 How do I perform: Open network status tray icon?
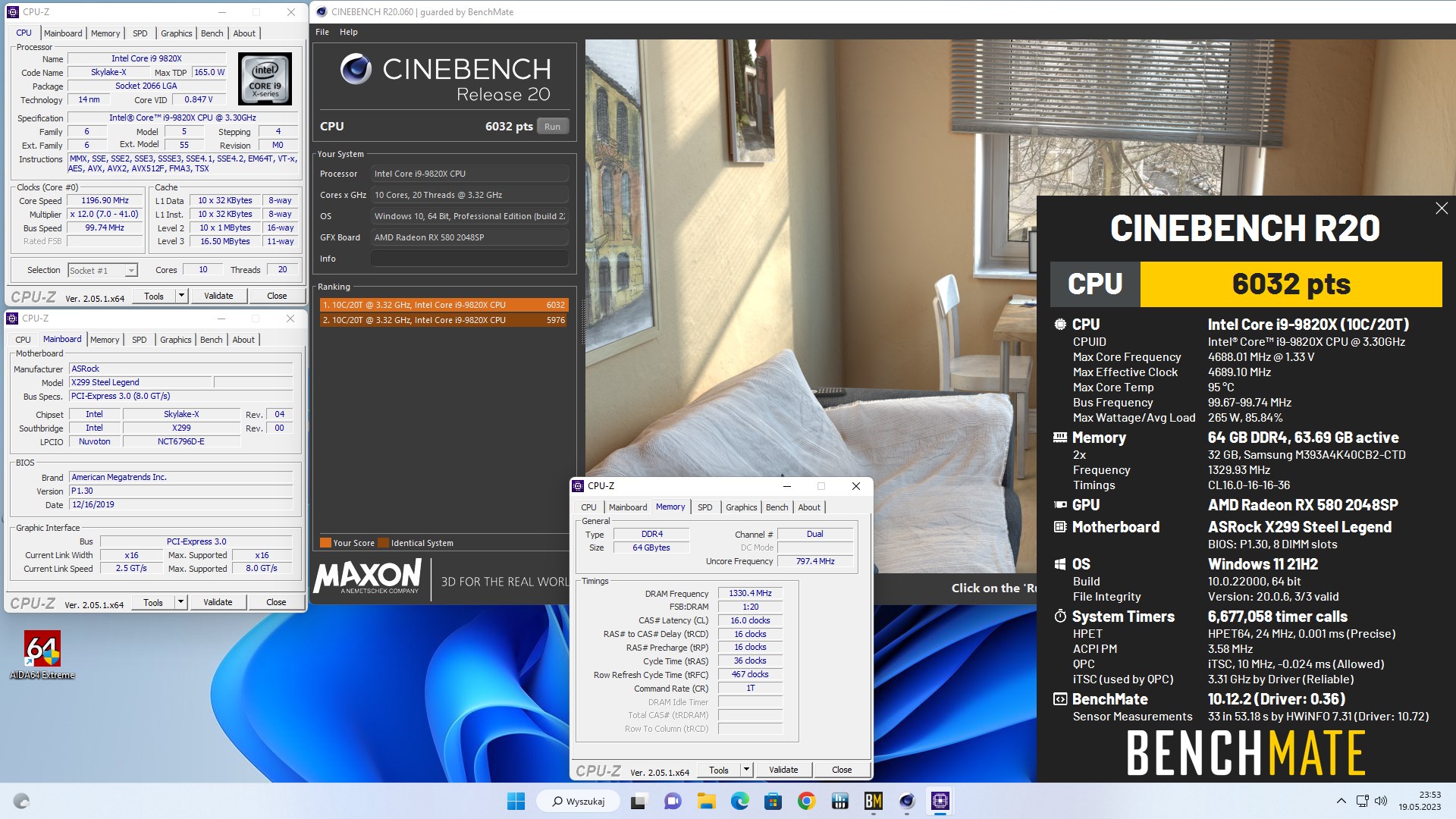1362,801
